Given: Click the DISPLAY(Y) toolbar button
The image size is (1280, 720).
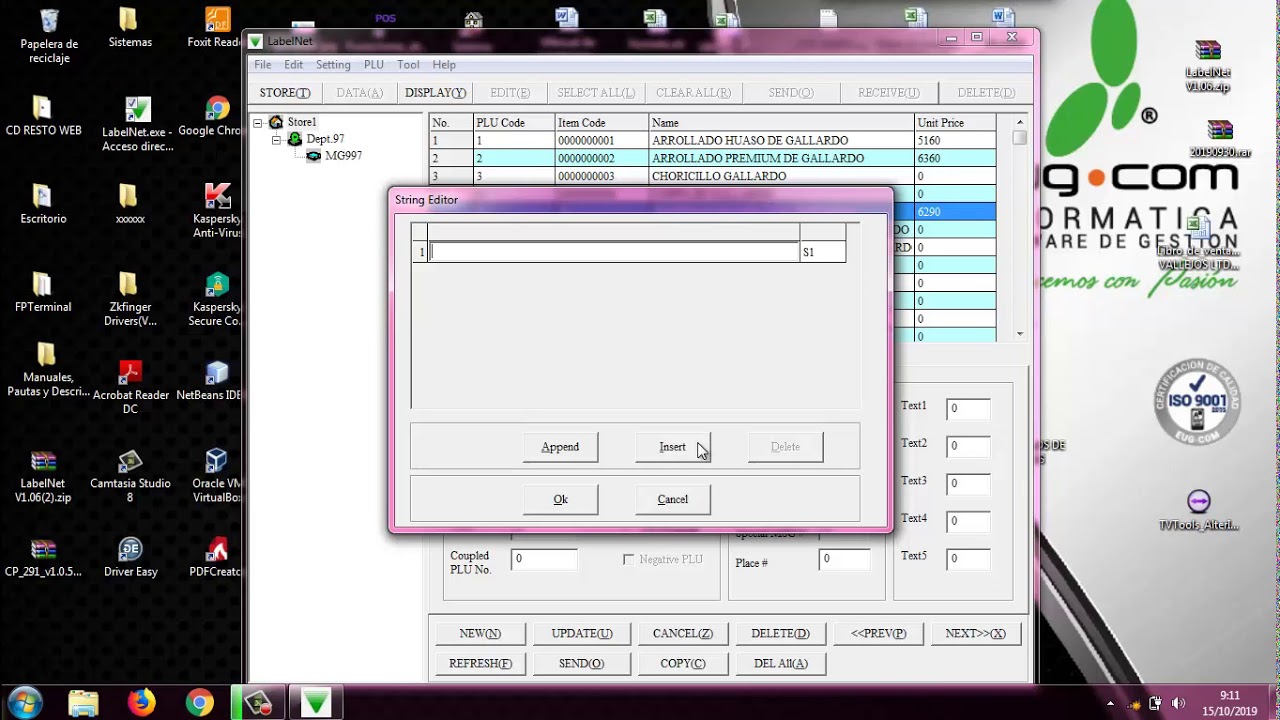Looking at the screenshot, I should pyautogui.click(x=435, y=93).
